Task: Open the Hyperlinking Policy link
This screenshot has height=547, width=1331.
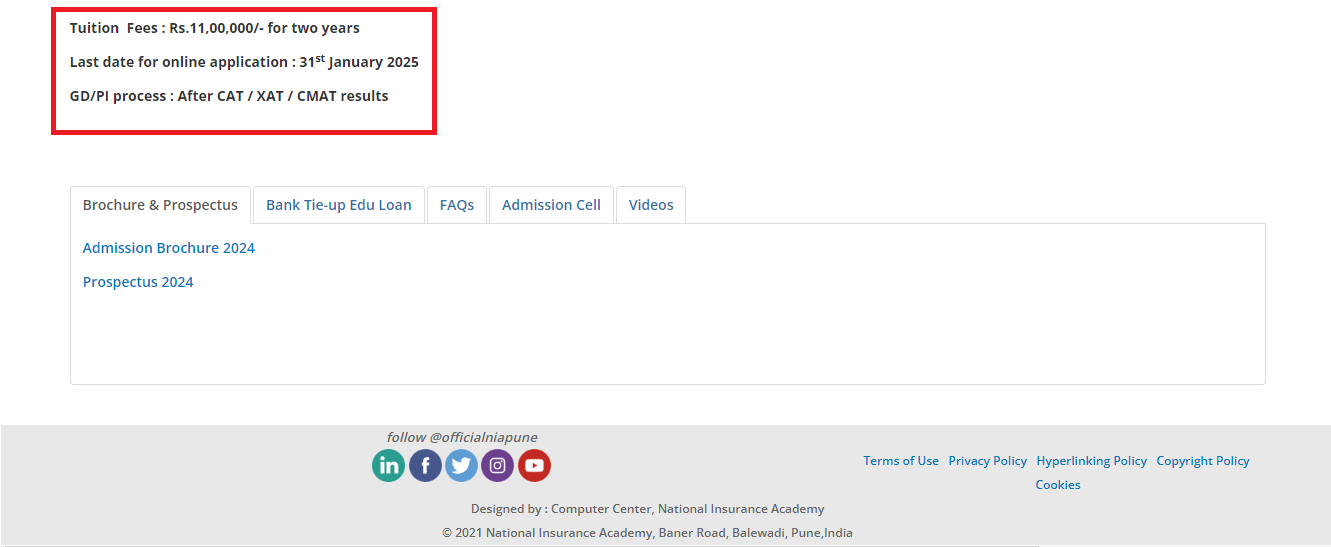Action: click(x=1091, y=461)
